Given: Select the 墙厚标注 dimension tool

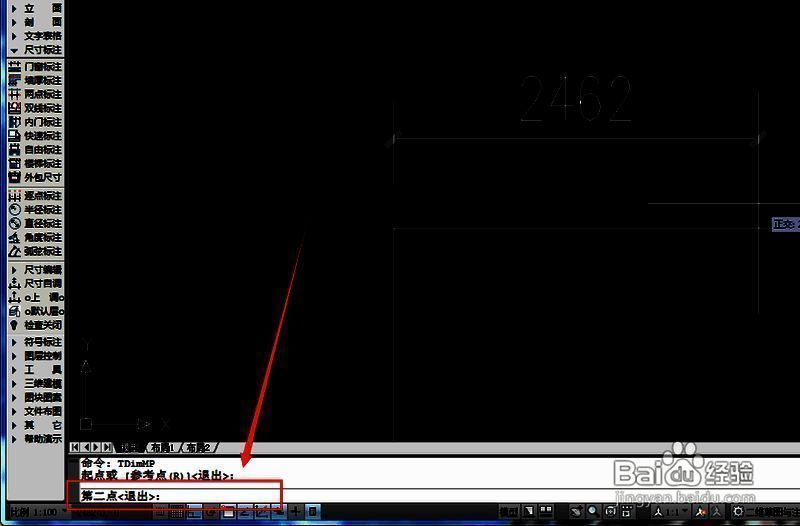Looking at the screenshot, I should point(35,81).
